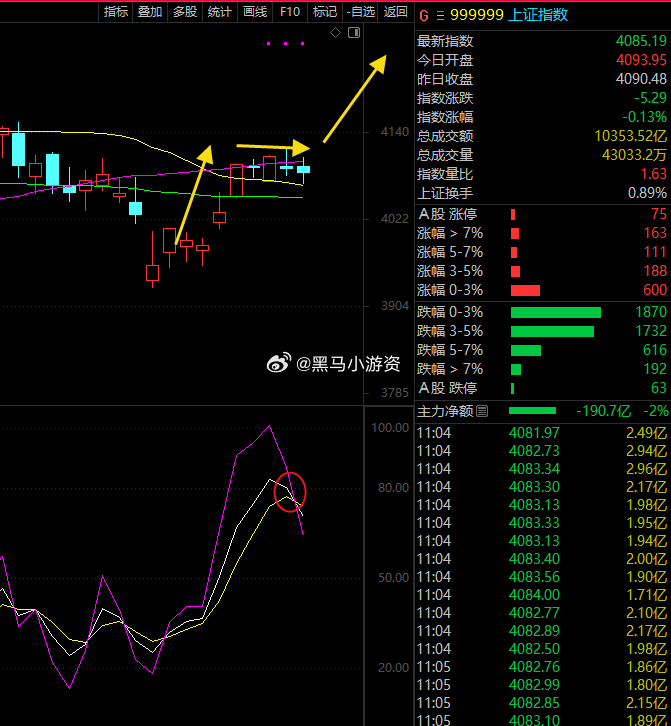Select the tick row with price 4081.97
Viewport: 671px width, 726px height.
[542, 433]
